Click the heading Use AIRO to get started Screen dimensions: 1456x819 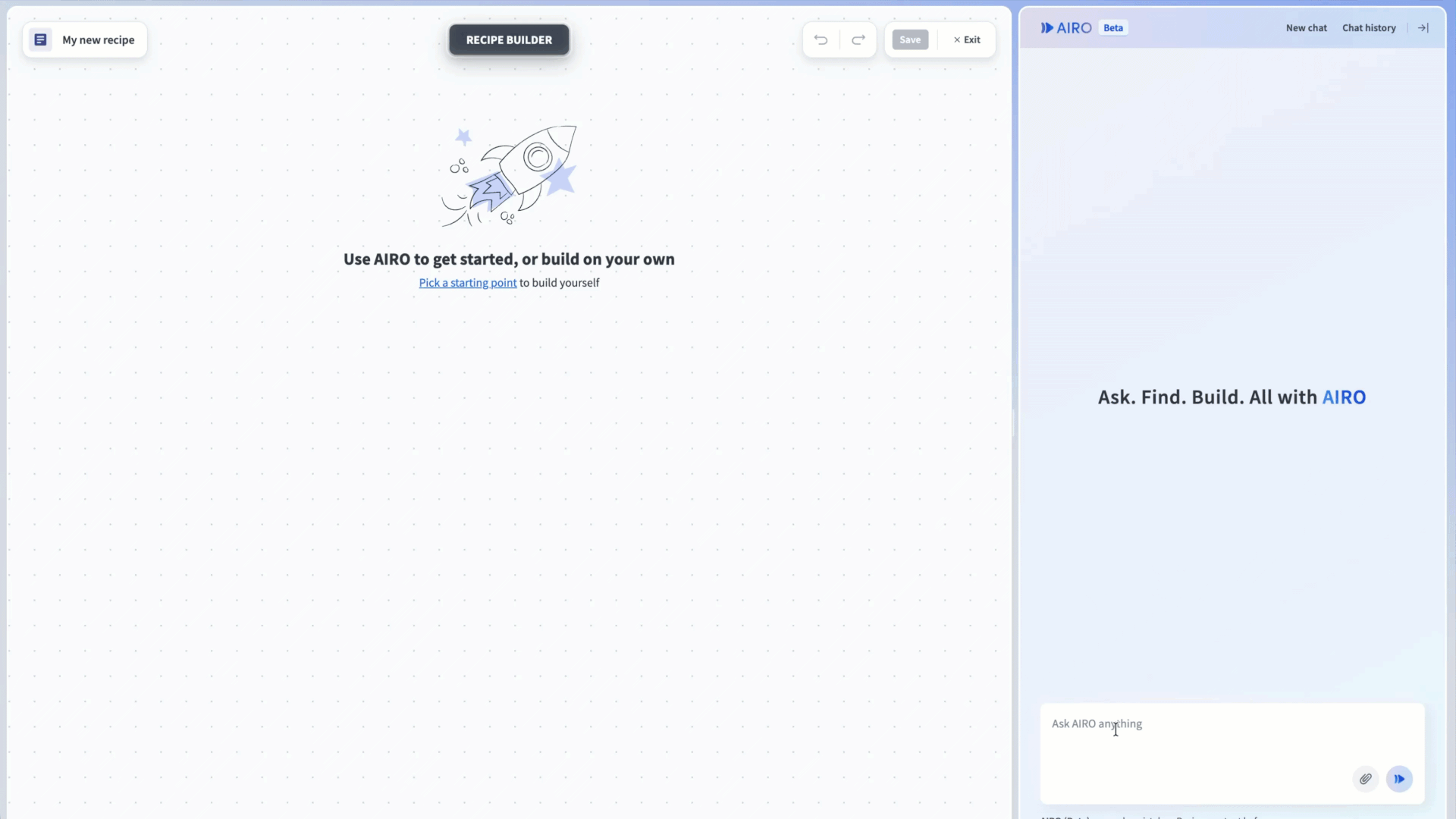tap(509, 259)
